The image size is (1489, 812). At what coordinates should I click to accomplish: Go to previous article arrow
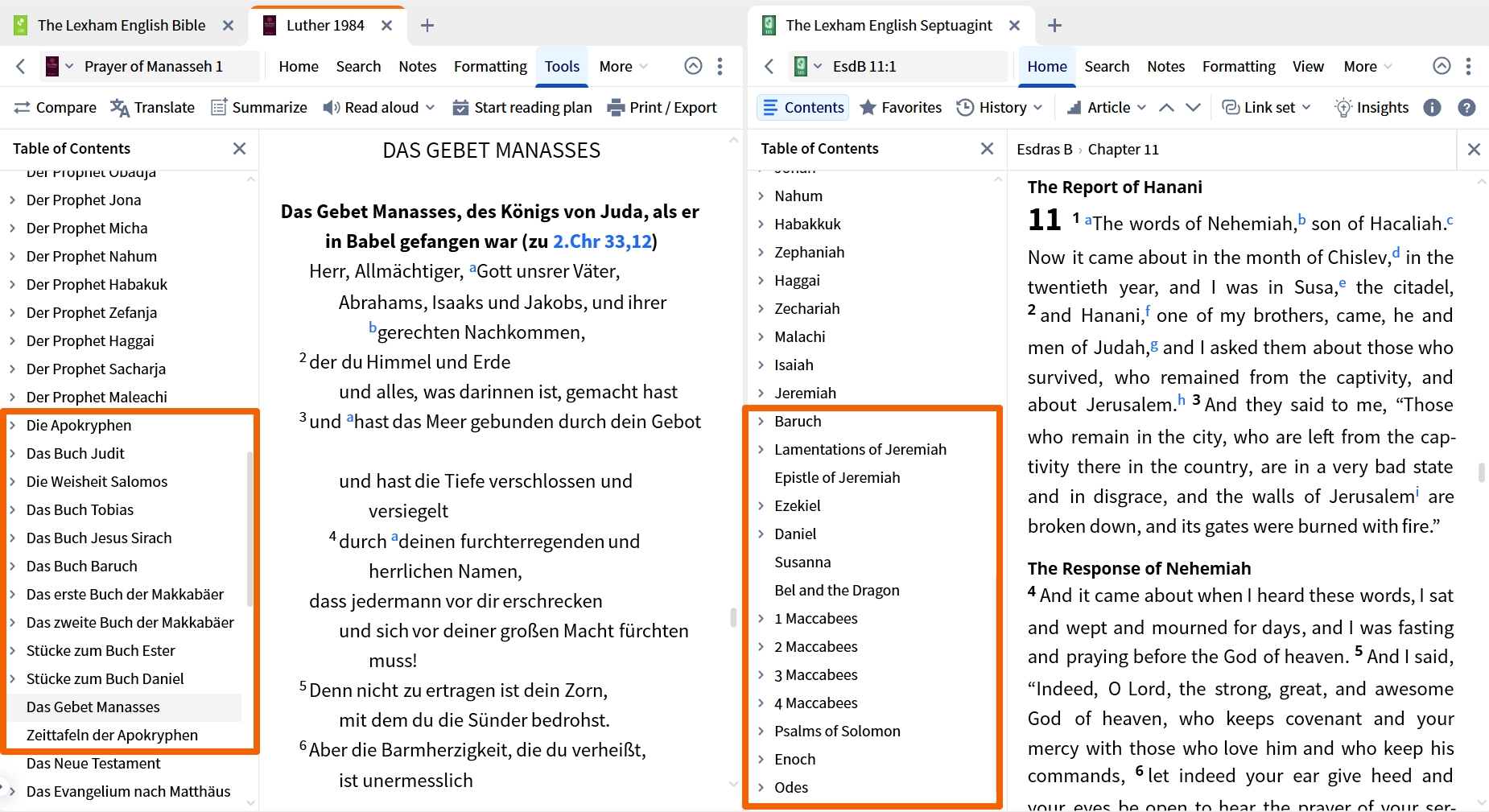[x=1166, y=108]
